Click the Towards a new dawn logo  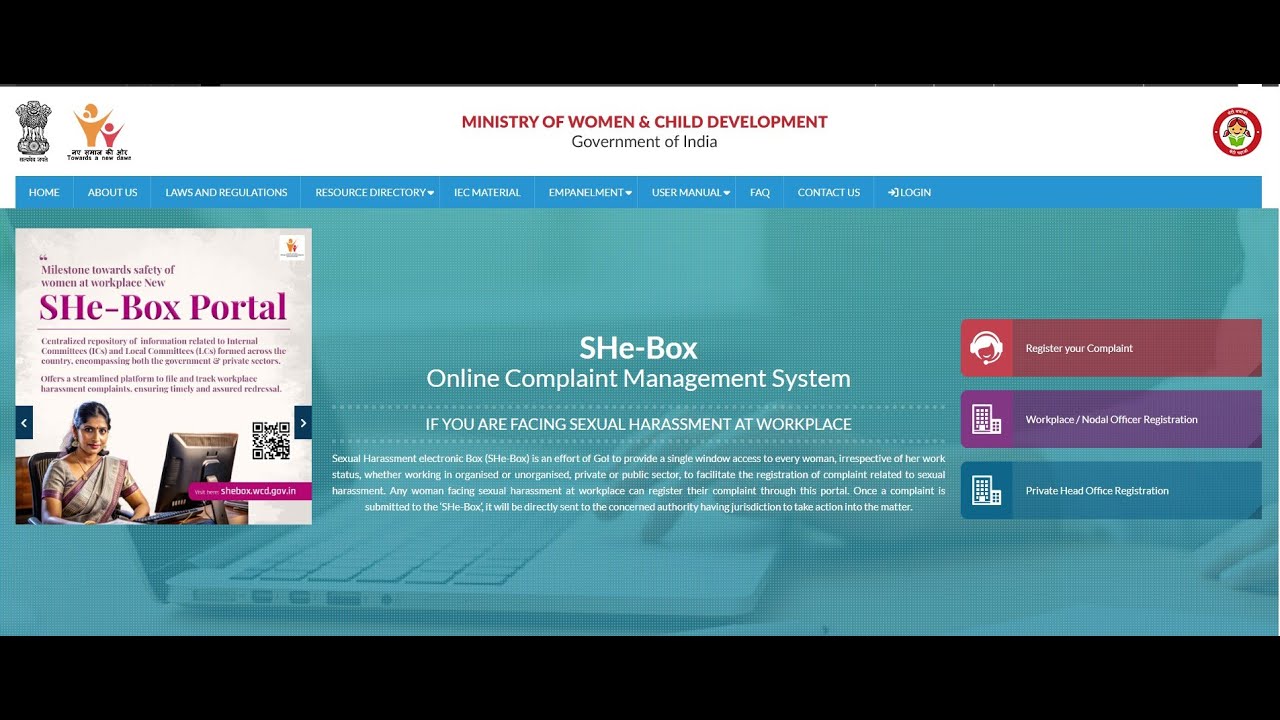(x=99, y=132)
